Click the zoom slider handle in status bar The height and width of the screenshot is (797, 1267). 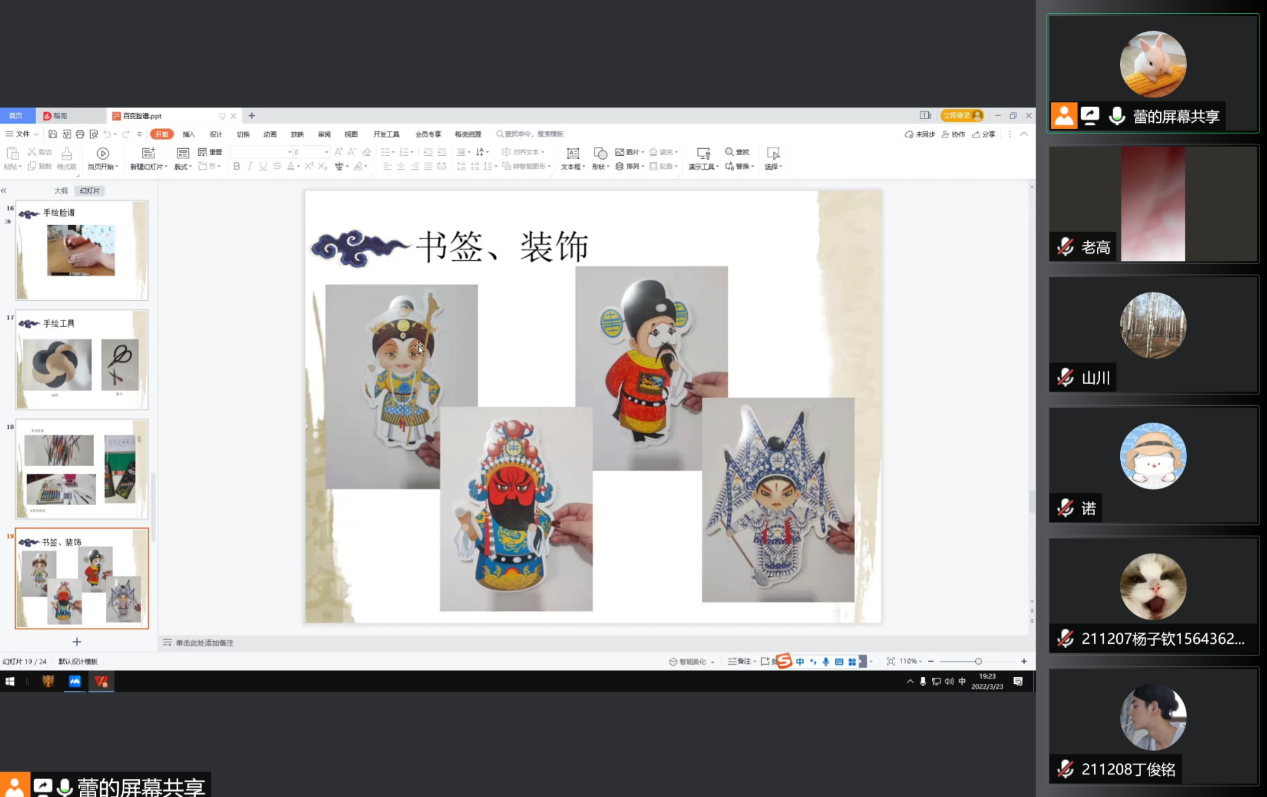(978, 661)
